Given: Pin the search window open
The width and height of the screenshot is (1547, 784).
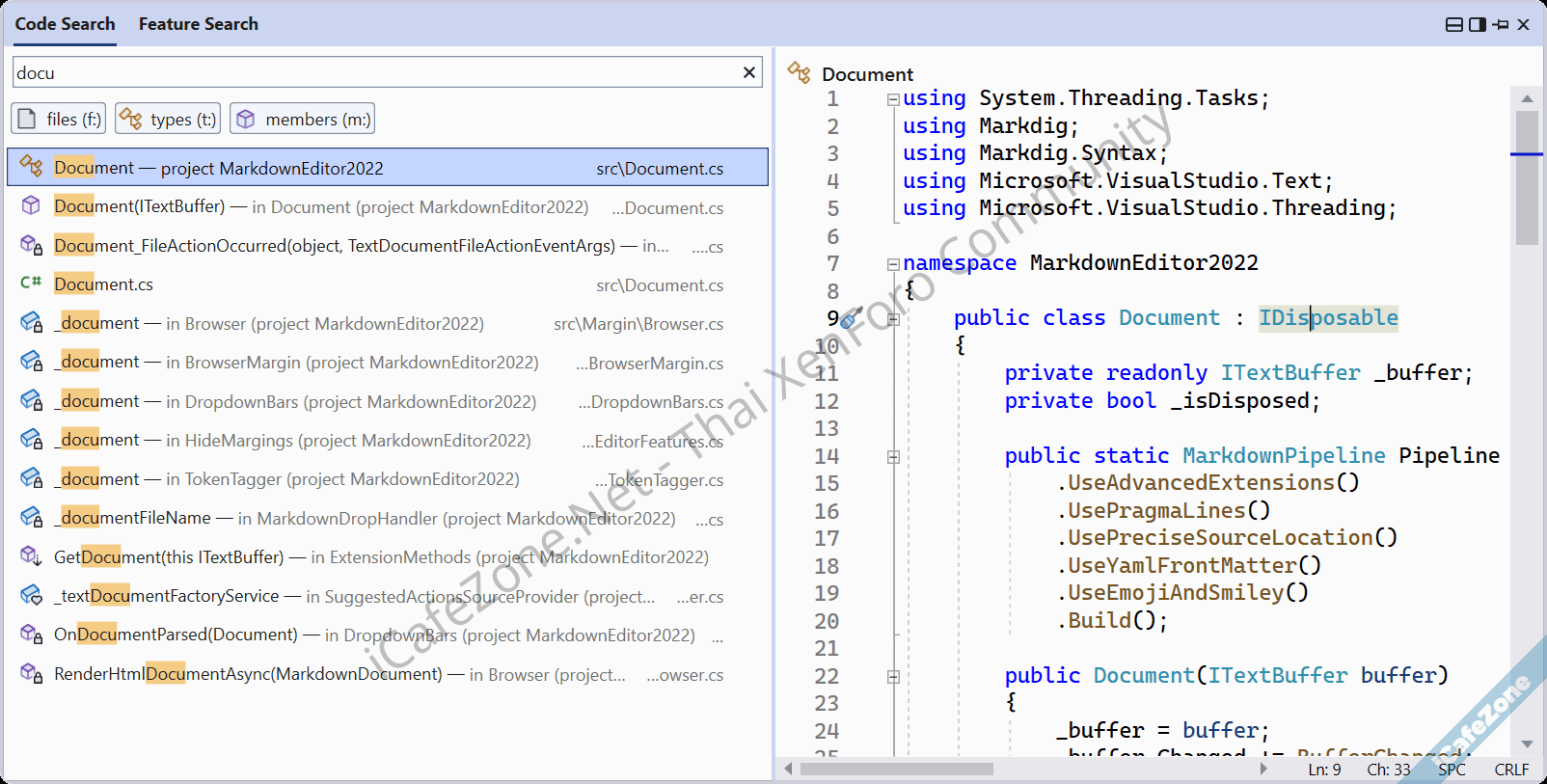Looking at the screenshot, I should tap(1501, 24).
